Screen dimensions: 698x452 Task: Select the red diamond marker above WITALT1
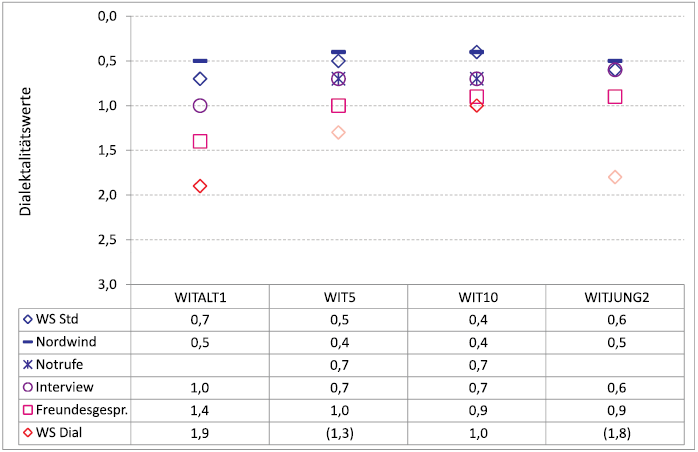tap(200, 186)
